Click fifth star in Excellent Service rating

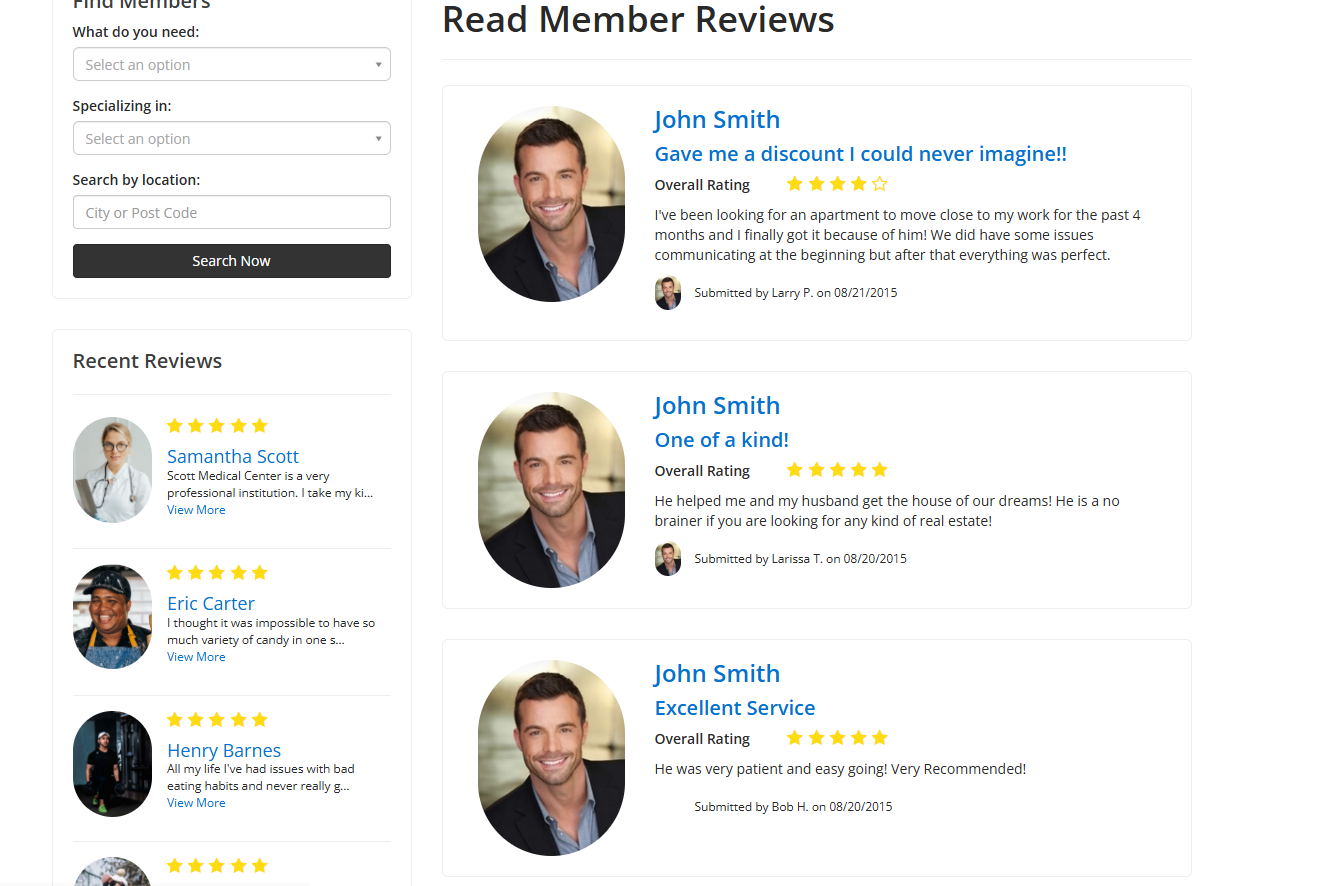(x=880, y=738)
